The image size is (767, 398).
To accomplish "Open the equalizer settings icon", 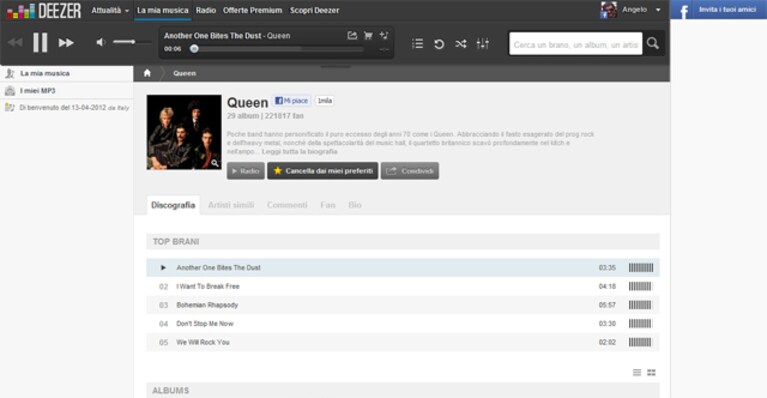I will pos(482,44).
